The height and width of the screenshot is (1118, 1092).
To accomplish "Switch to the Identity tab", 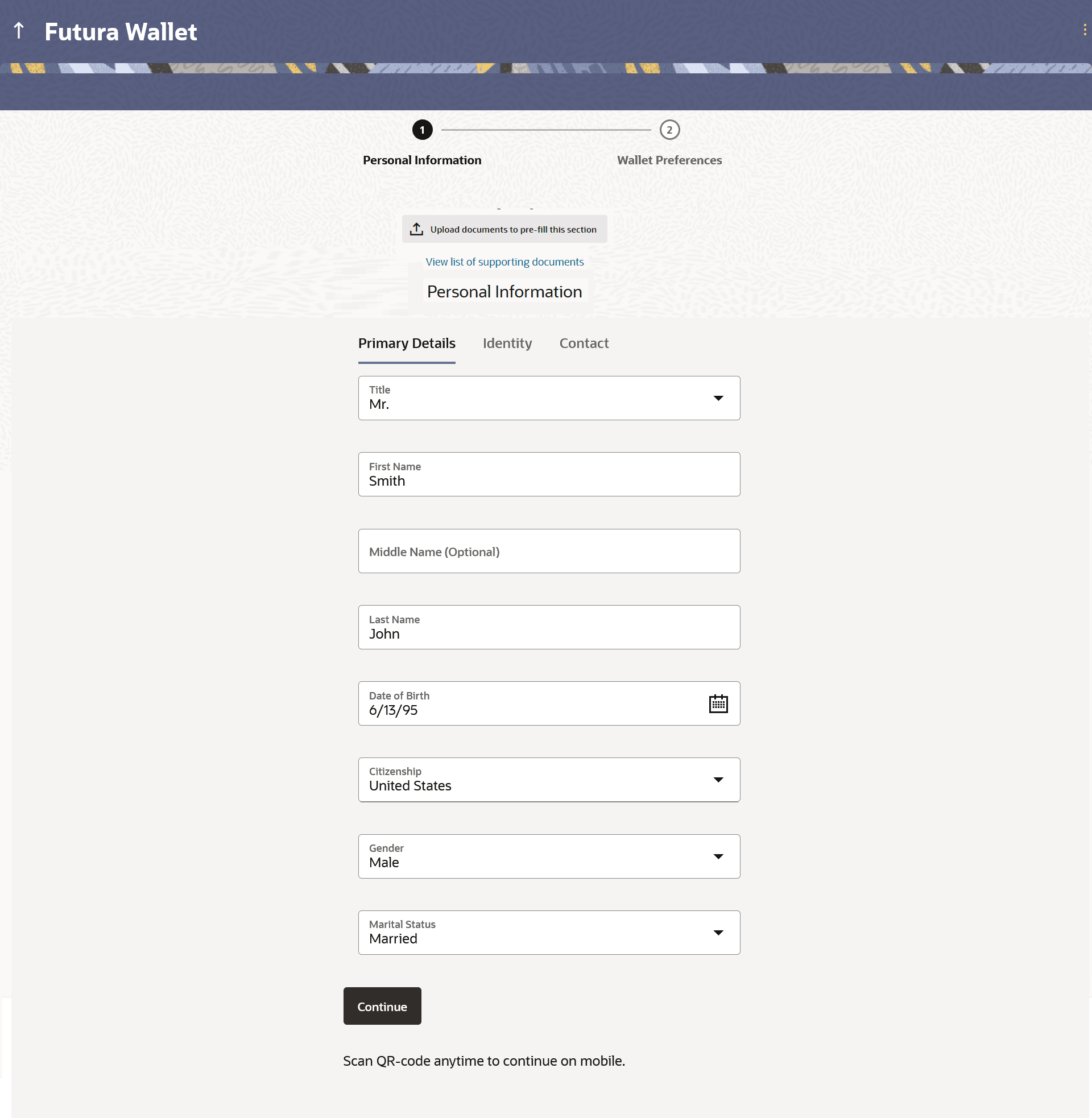I will 507,343.
